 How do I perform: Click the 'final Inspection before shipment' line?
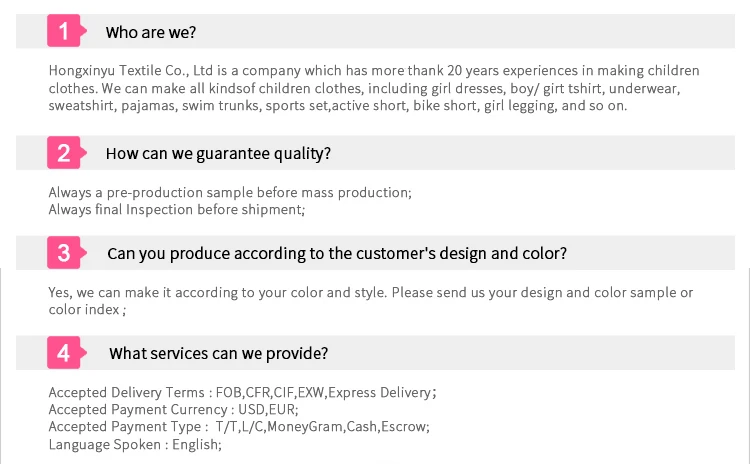pos(176,210)
